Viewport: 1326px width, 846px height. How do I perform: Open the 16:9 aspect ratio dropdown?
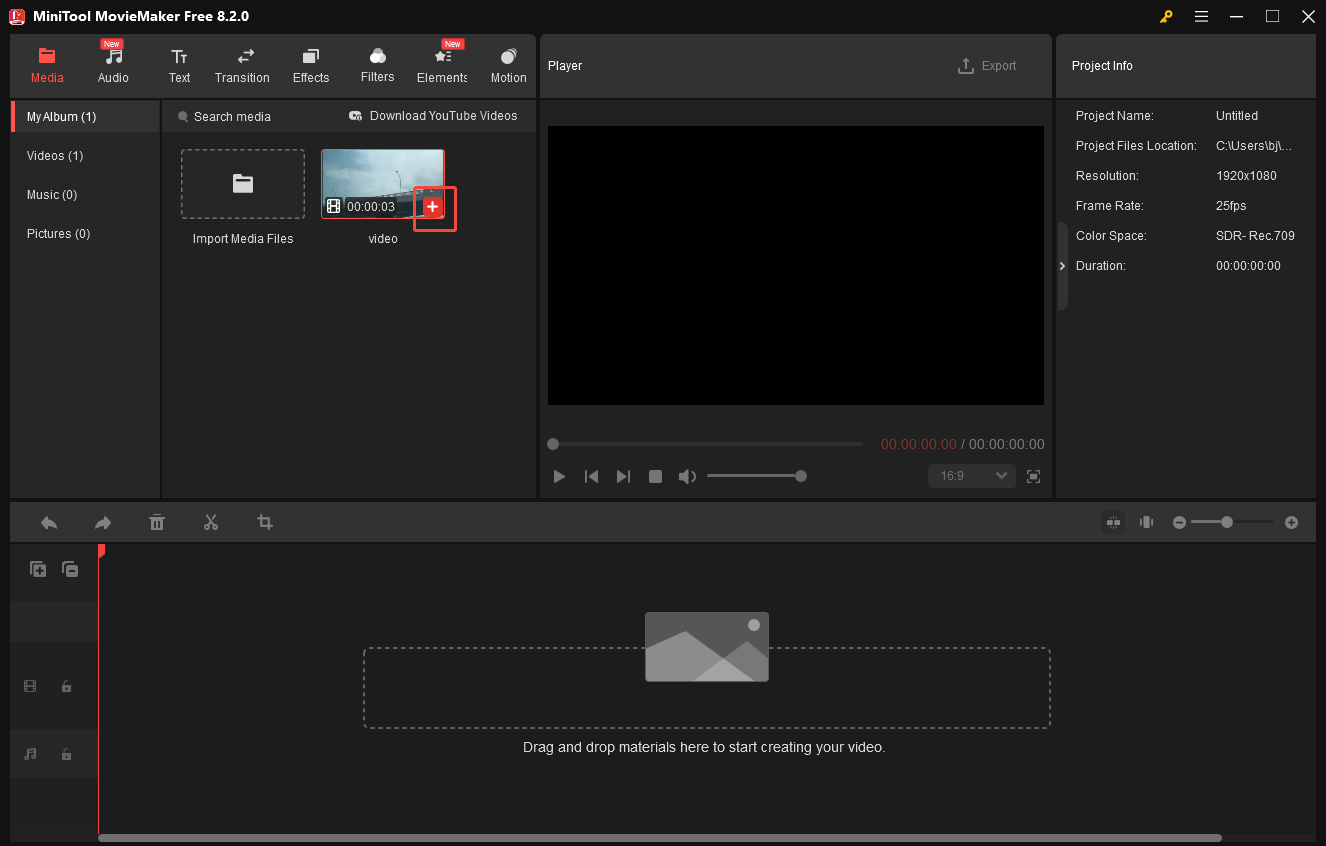pos(971,476)
